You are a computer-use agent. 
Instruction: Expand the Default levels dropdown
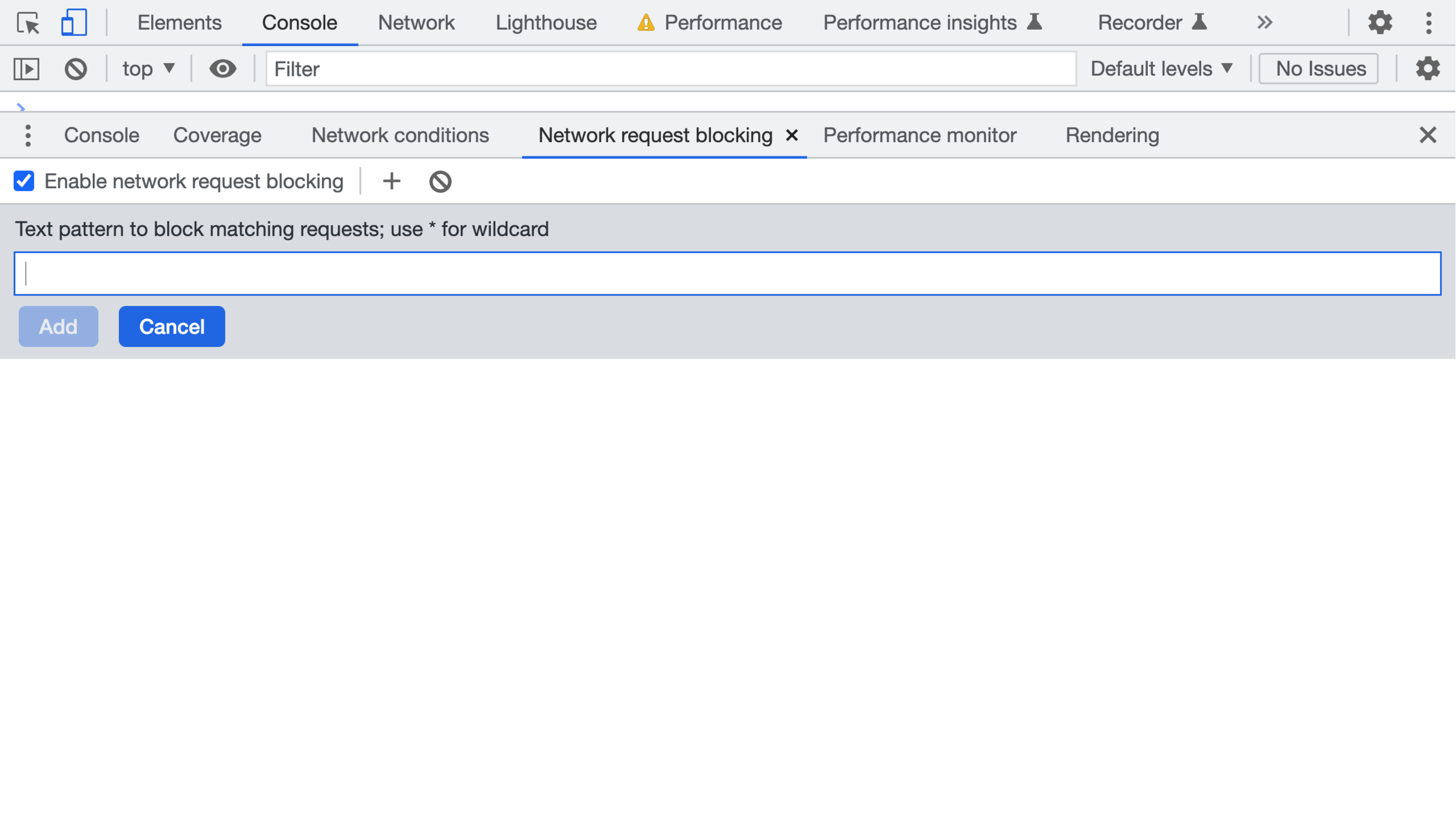coord(1161,69)
